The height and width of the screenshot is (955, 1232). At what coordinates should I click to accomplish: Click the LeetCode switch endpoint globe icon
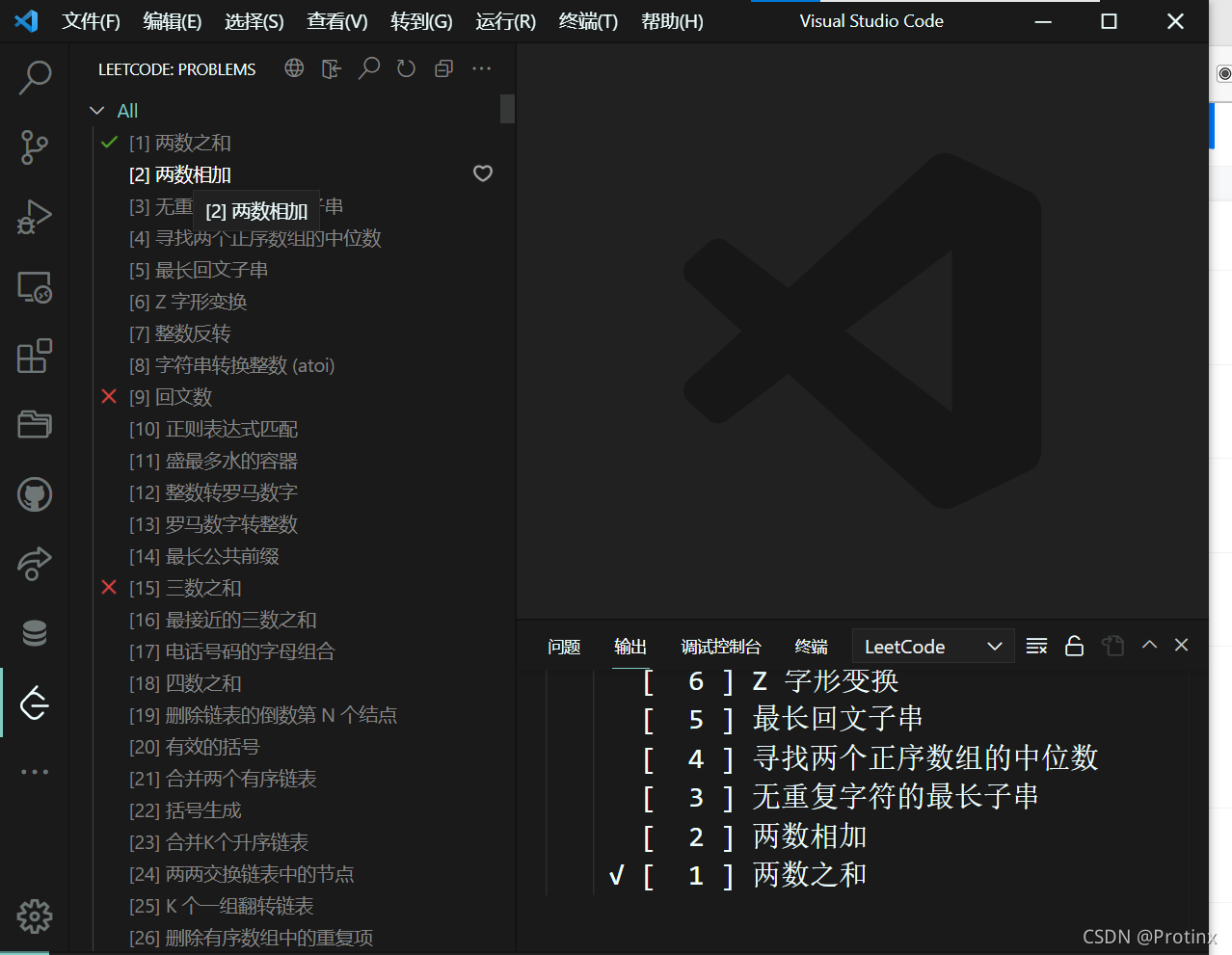(294, 68)
